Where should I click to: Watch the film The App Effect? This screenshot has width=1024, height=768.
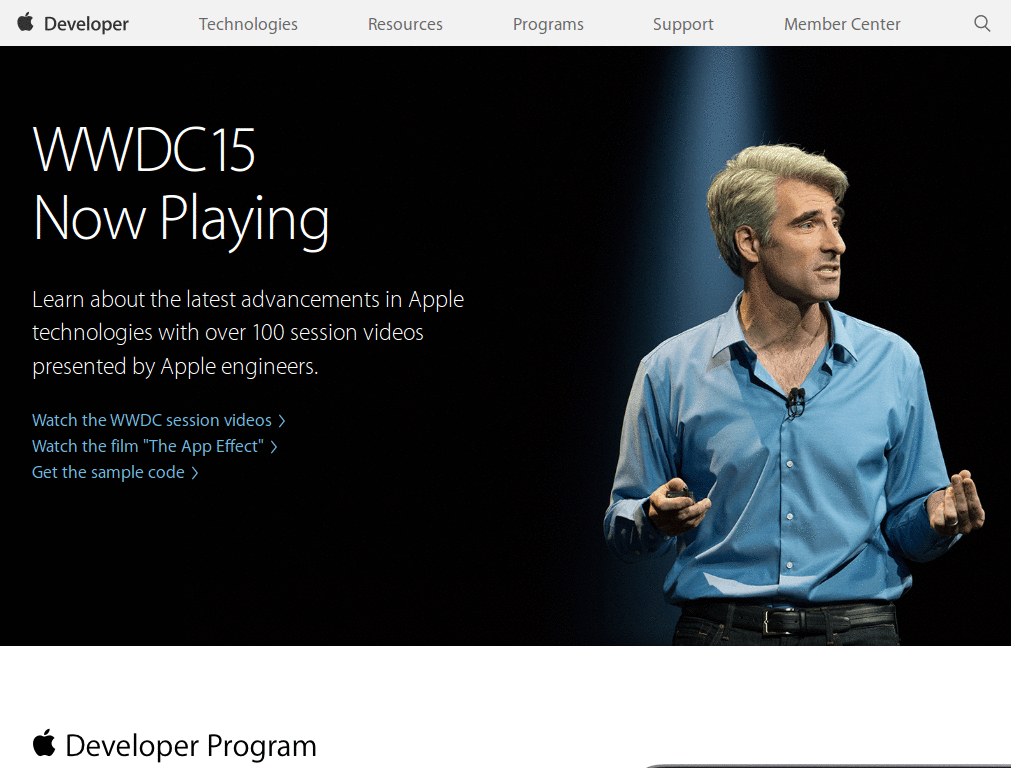146,446
